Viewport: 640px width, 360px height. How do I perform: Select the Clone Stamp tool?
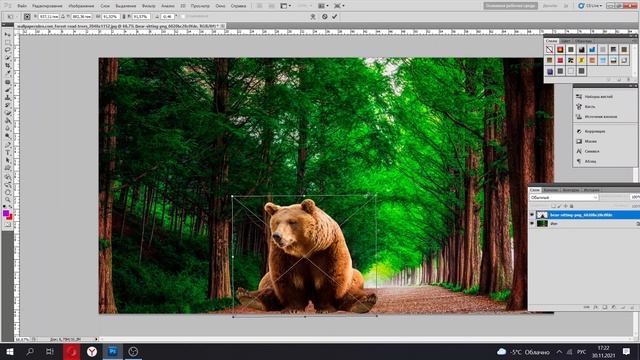click(x=7, y=98)
